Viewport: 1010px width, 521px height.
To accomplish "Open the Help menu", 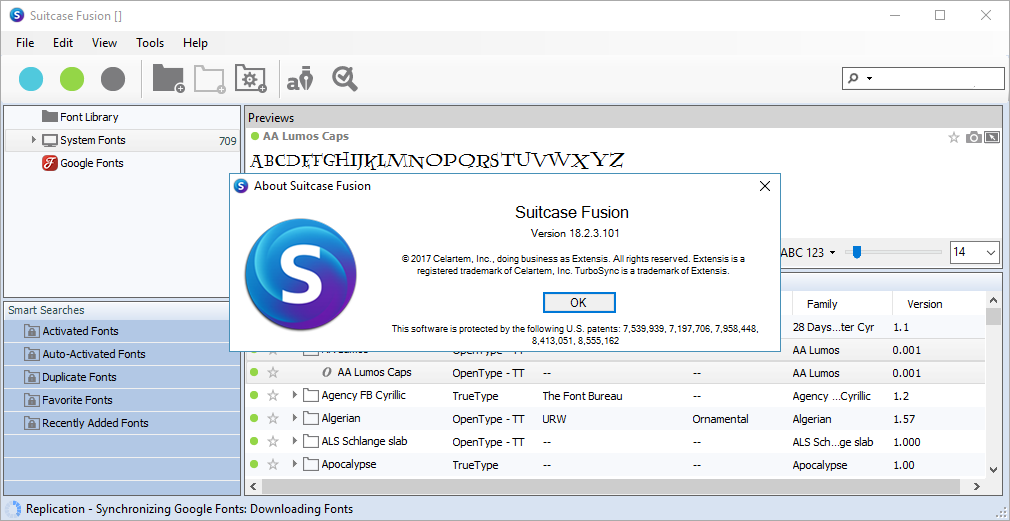I will [x=195, y=43].
